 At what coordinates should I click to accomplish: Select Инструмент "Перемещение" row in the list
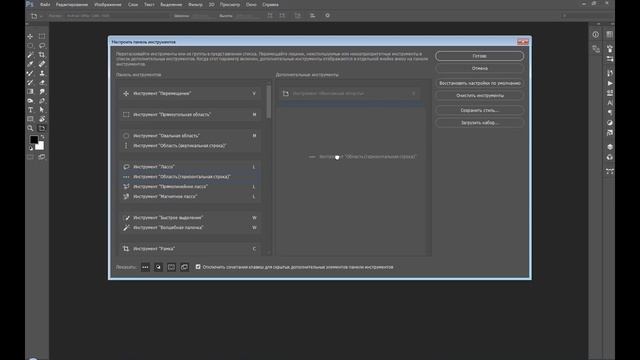(x=190, y=93)
